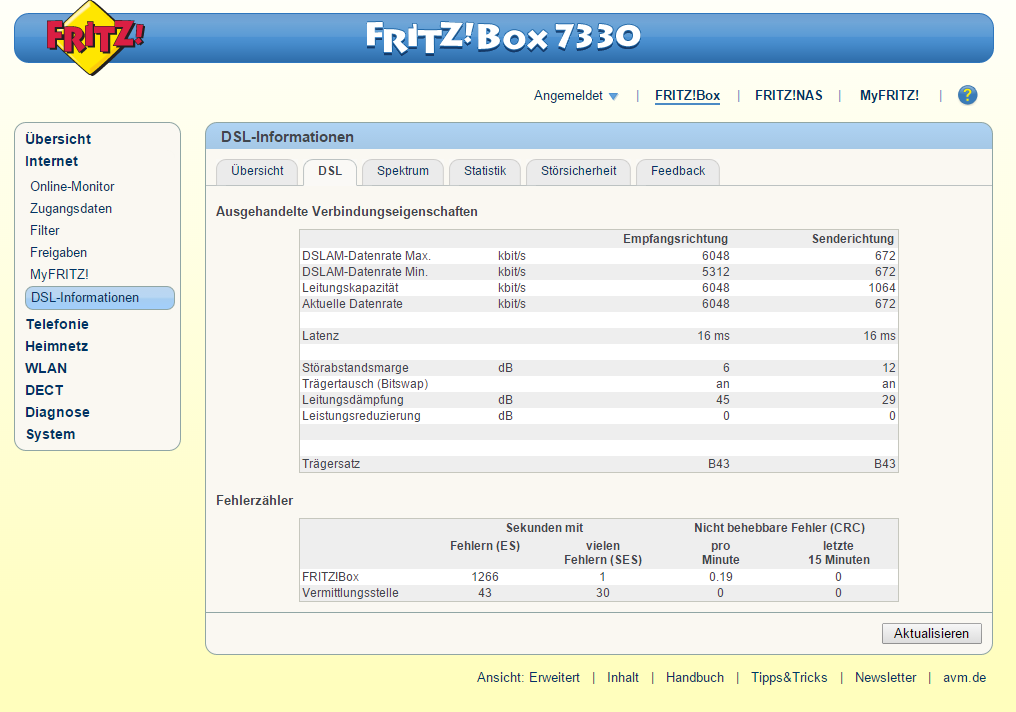
Task: Open MyFRITZ! in the sidebar menu
Action: tap(59, 275)
